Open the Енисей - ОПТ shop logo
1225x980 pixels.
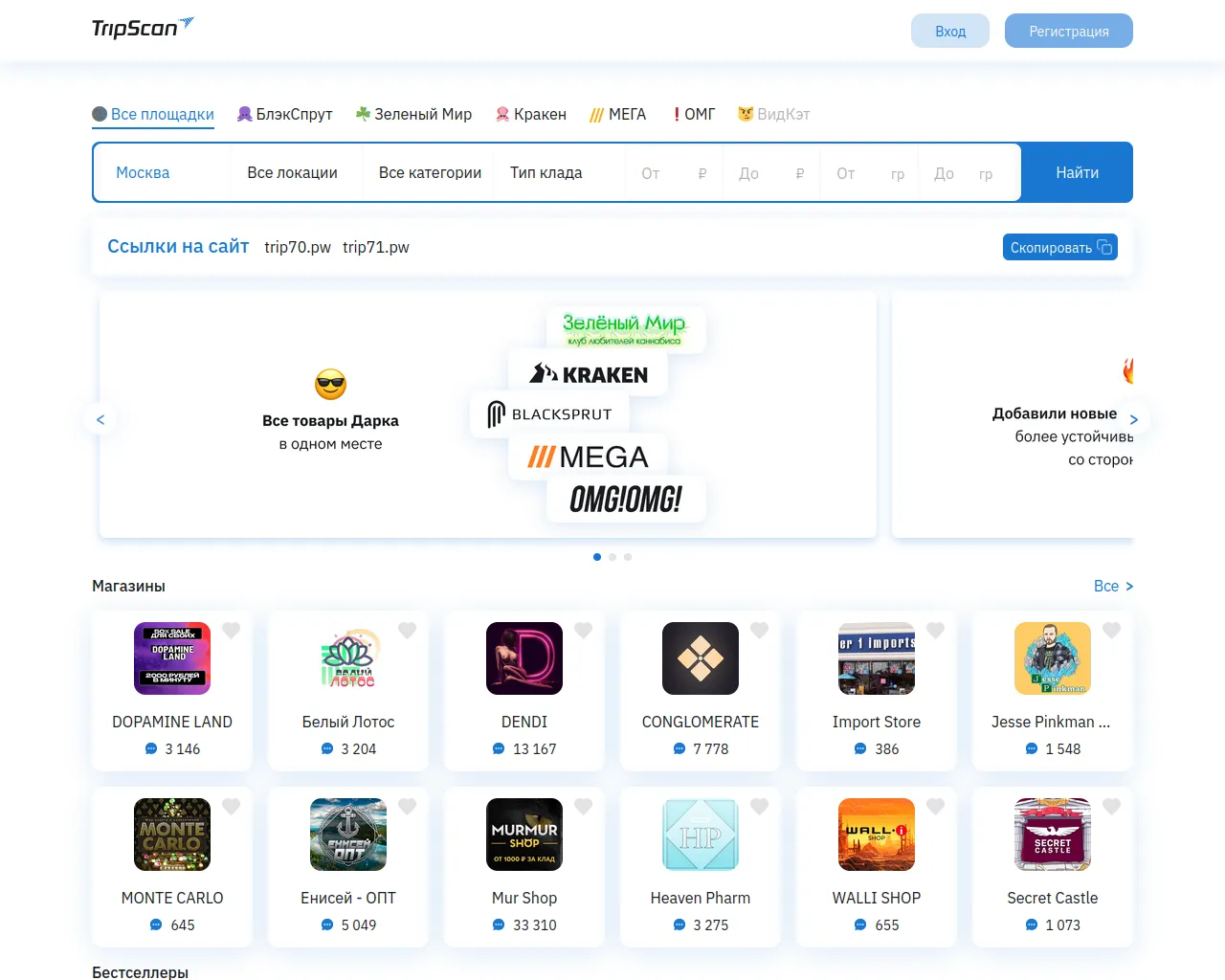(x=348, y=835)
